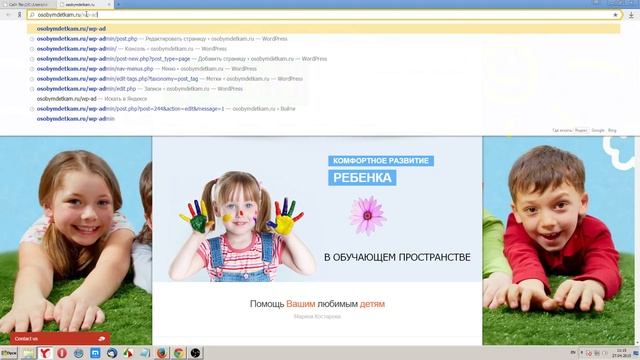Open the light blue document taskbar icon
The height and width of the screenshot is (360, 640).
tap(145, 353)
